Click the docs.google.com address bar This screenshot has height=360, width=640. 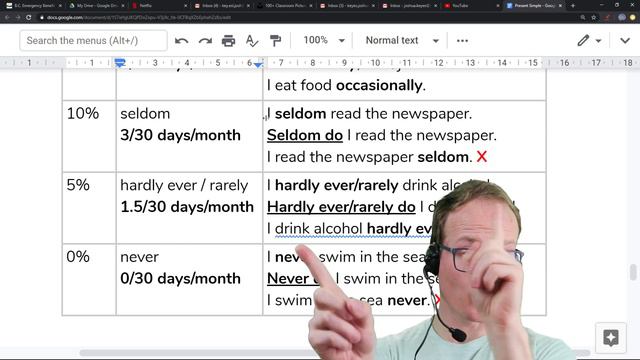click(x=306, y=18)
